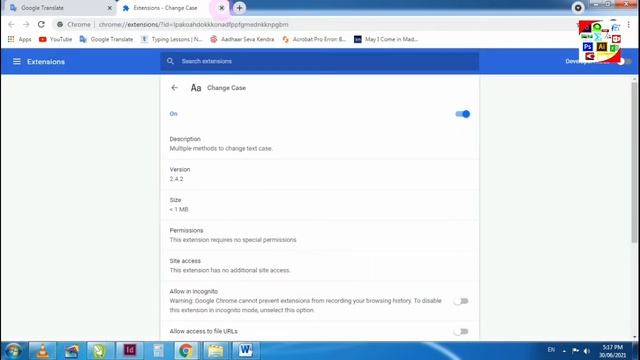Click the 'Multiple methods to change text case' description
Image resolution: width=640 pixels, height=360 pixels.
coord(221,149)
